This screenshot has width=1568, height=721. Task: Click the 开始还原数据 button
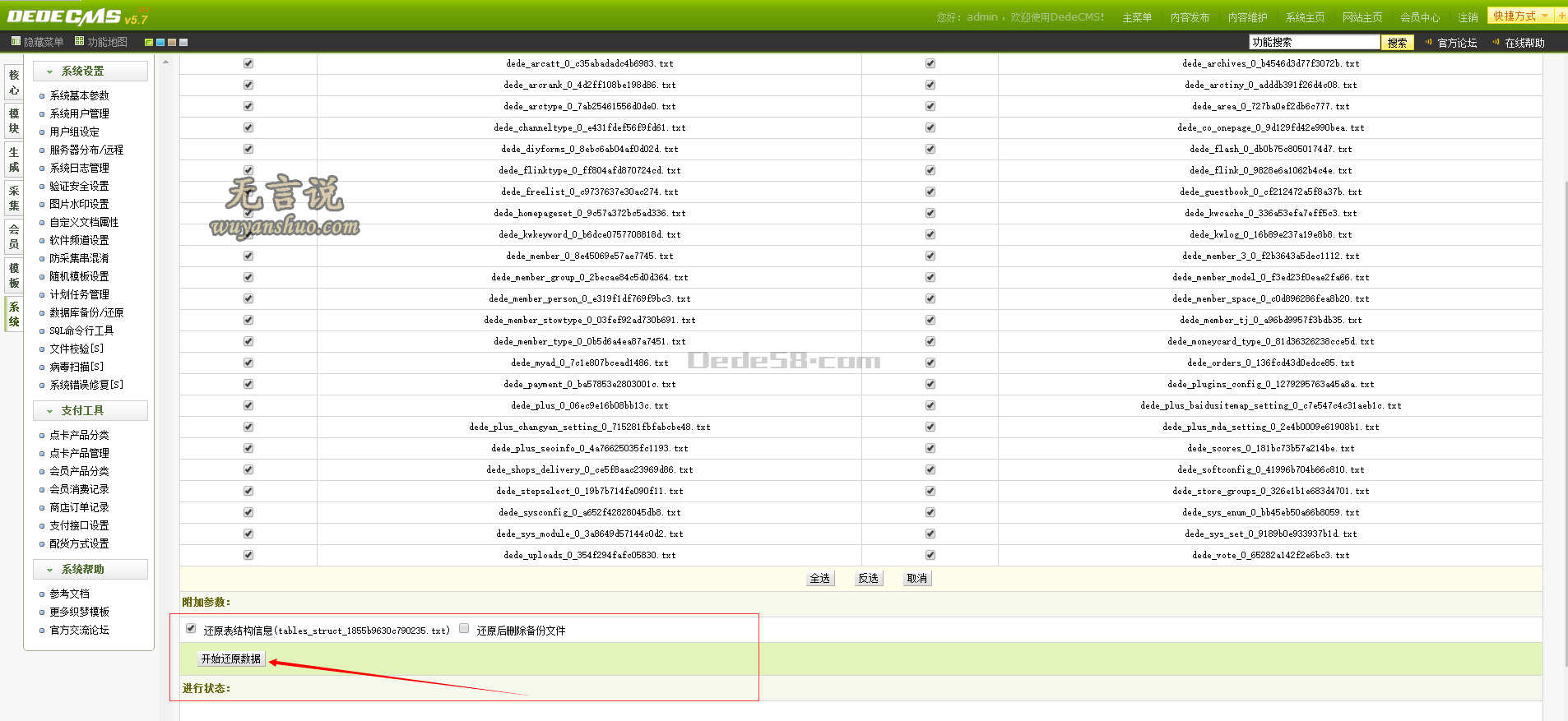[x=231, y=659]
